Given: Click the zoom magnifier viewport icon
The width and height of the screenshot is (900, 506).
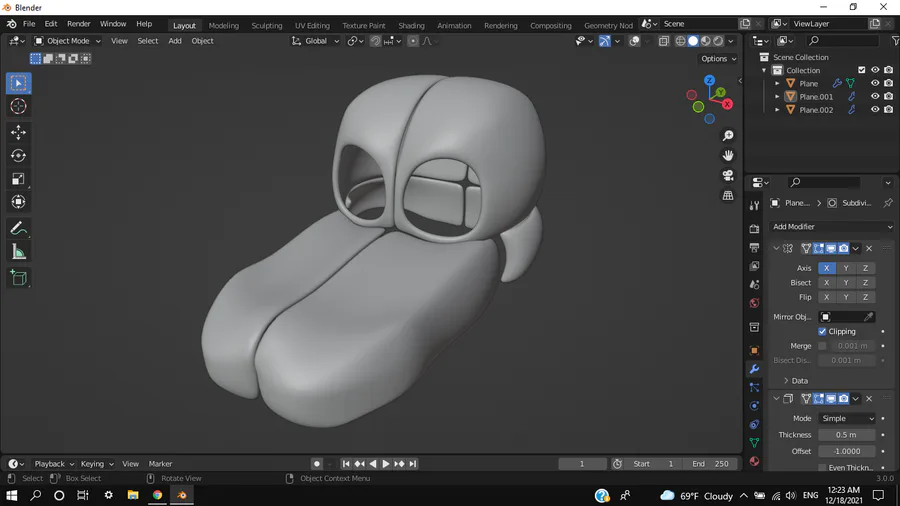Looking at the screenshot, I should coord(728,135).
